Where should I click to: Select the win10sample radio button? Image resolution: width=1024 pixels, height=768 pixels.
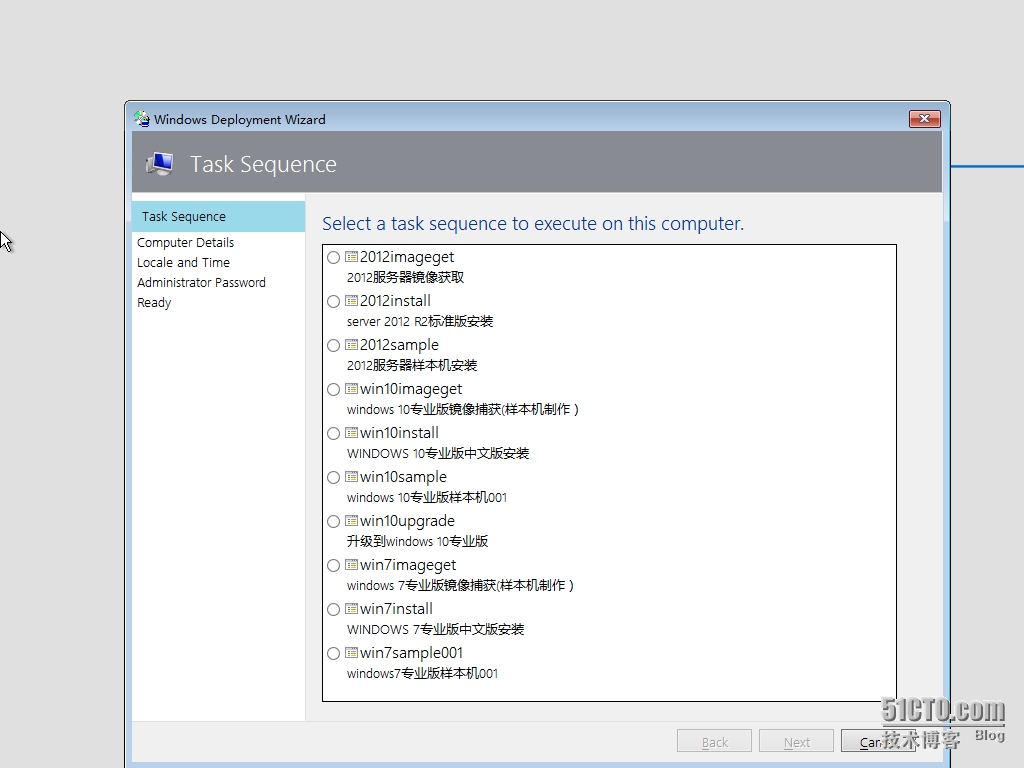tap(334, 477)
